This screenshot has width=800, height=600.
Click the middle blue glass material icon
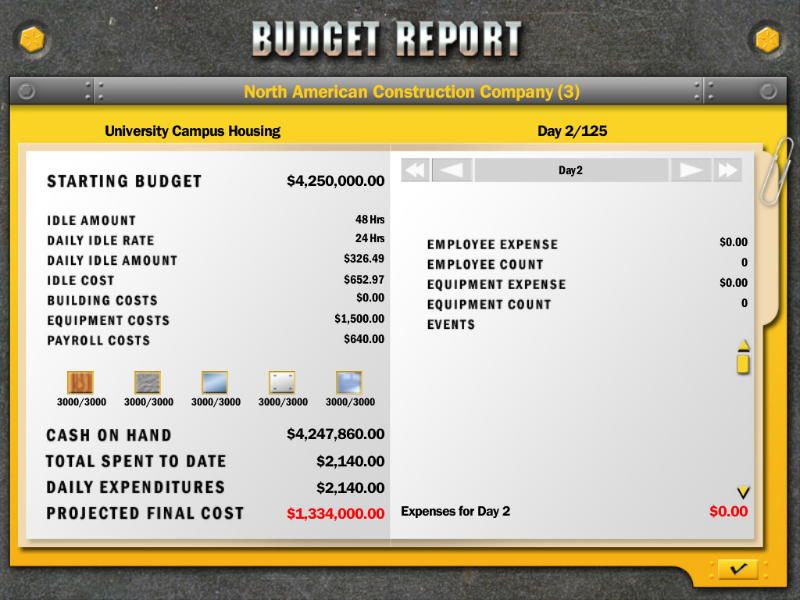[x=215, y=382]
